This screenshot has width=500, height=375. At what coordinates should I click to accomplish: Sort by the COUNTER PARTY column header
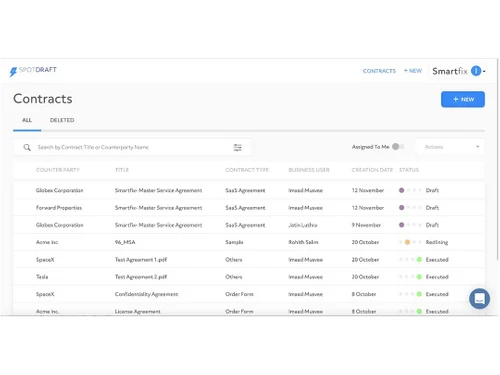tap(58, 170)
